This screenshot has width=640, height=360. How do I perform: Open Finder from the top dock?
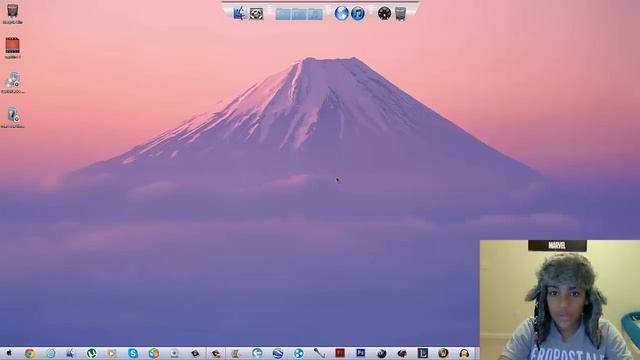coord(240,13)
